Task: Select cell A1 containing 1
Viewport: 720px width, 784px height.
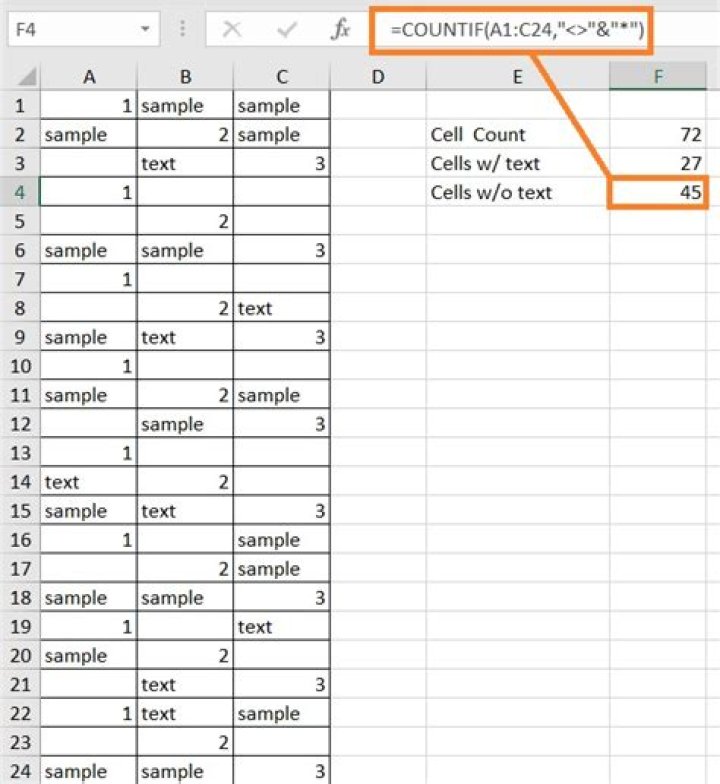Action: pyautogui.click(x=88, y=106)
